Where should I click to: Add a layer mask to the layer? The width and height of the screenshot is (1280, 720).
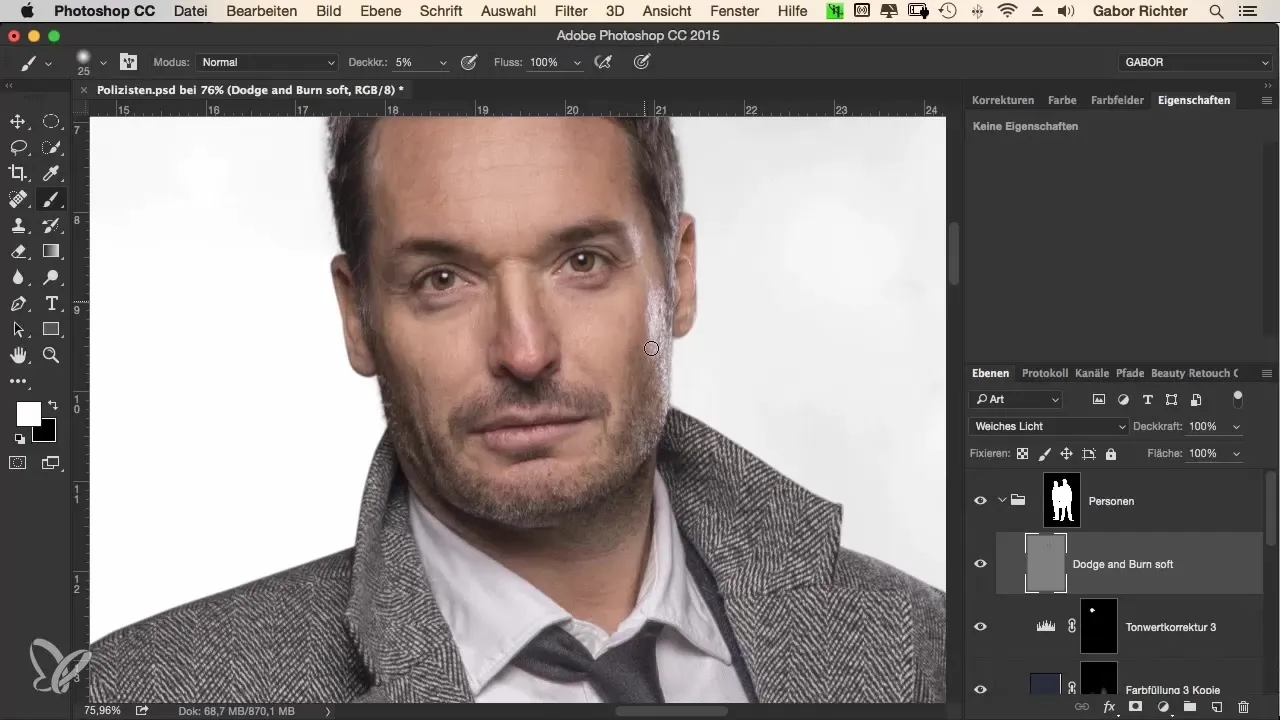coord(1136,707)
